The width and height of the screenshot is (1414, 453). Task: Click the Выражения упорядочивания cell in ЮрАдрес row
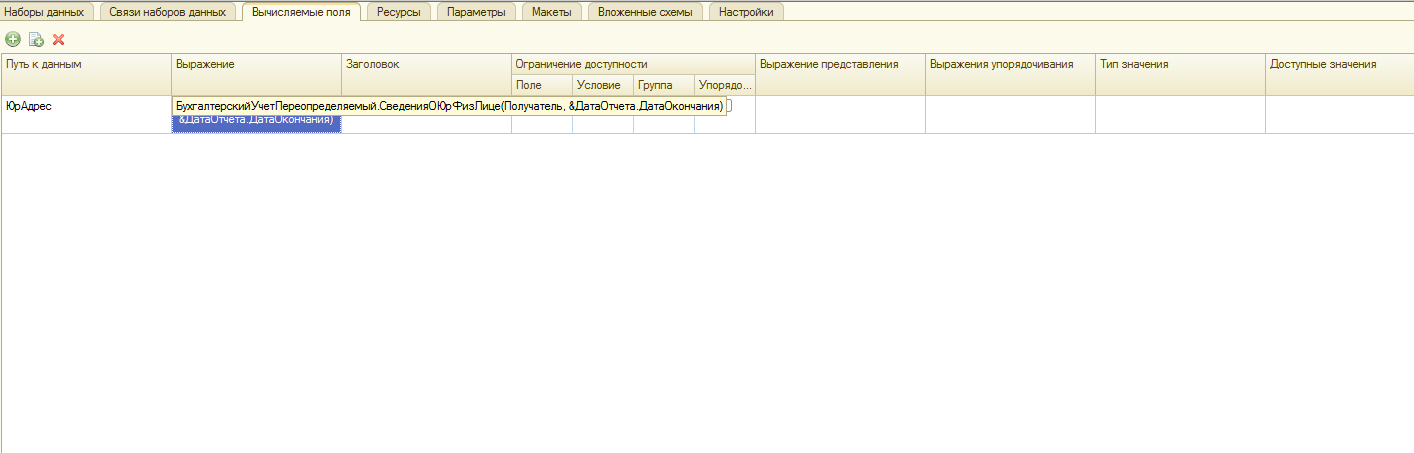coord(1011,114)
